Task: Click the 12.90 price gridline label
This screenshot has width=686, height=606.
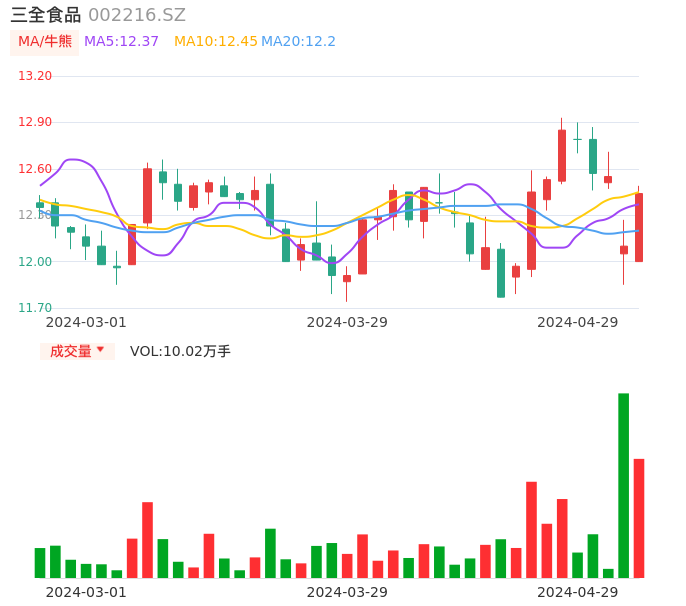Action: tap(36, 122)
